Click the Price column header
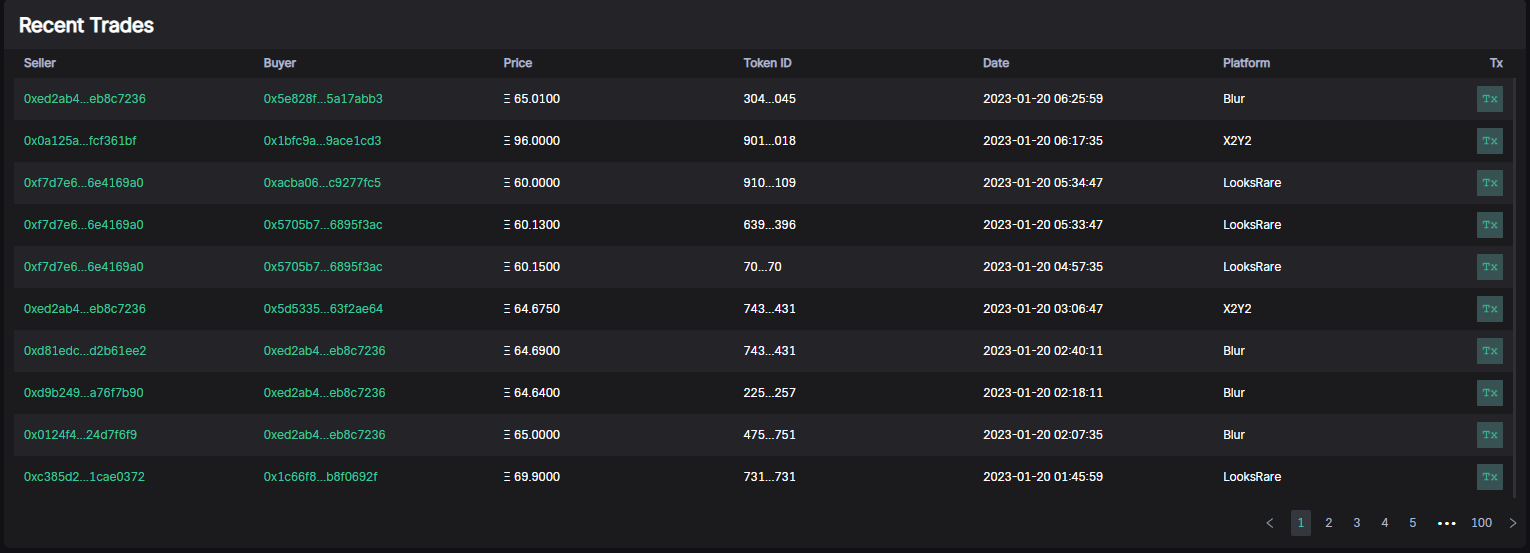The width and height of the screenshot is (1530, 553). [518, 63]
